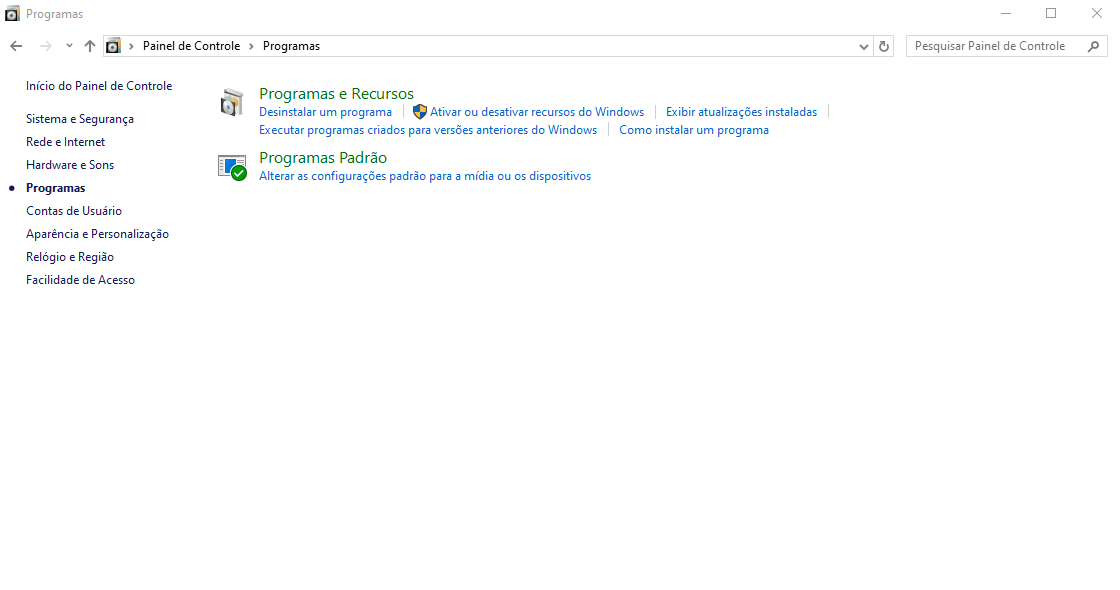Open Ativar ou desativar recursos do Windows
The height and width of the screenshot is (590, 1120).
536,112
